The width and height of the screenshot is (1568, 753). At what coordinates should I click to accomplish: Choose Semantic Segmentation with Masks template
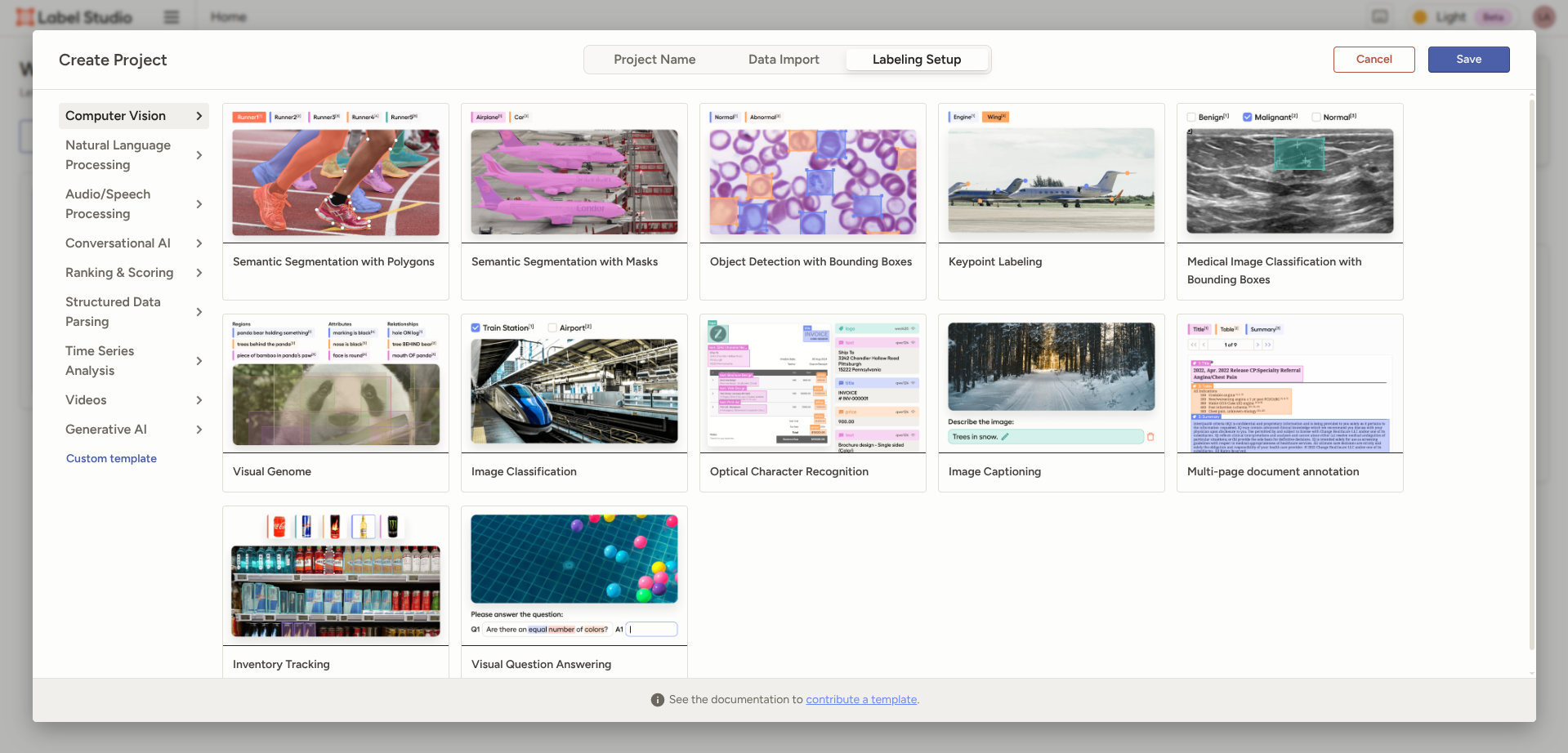[574, 202]
